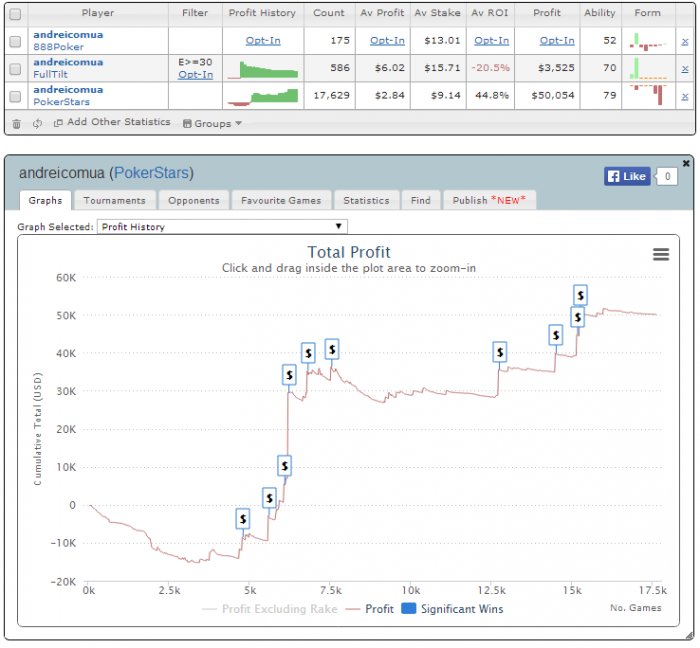Open the Opponents tab

(193, 200)
